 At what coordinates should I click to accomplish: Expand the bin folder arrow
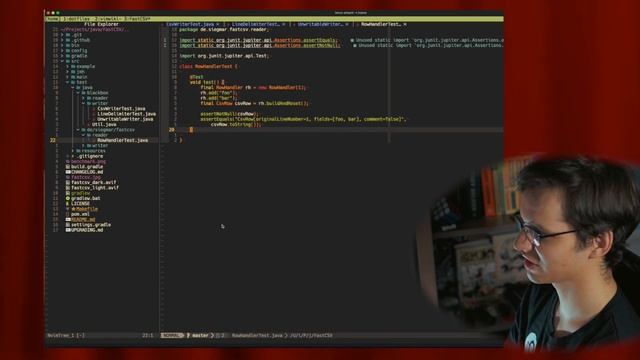pos(62,46)
